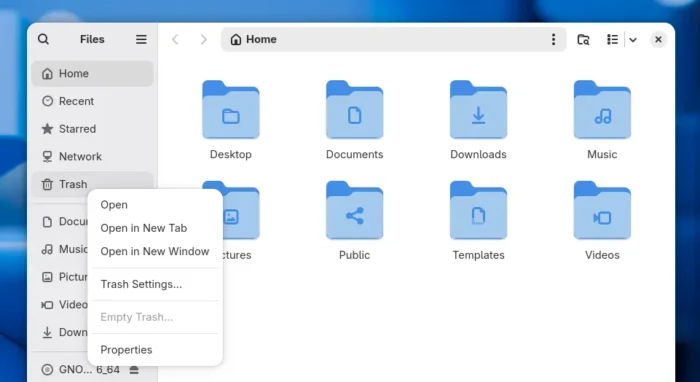The height and width of the screenshot is (382, 700).
Task: Select the Downloads folder in main view
Action: 478,110
